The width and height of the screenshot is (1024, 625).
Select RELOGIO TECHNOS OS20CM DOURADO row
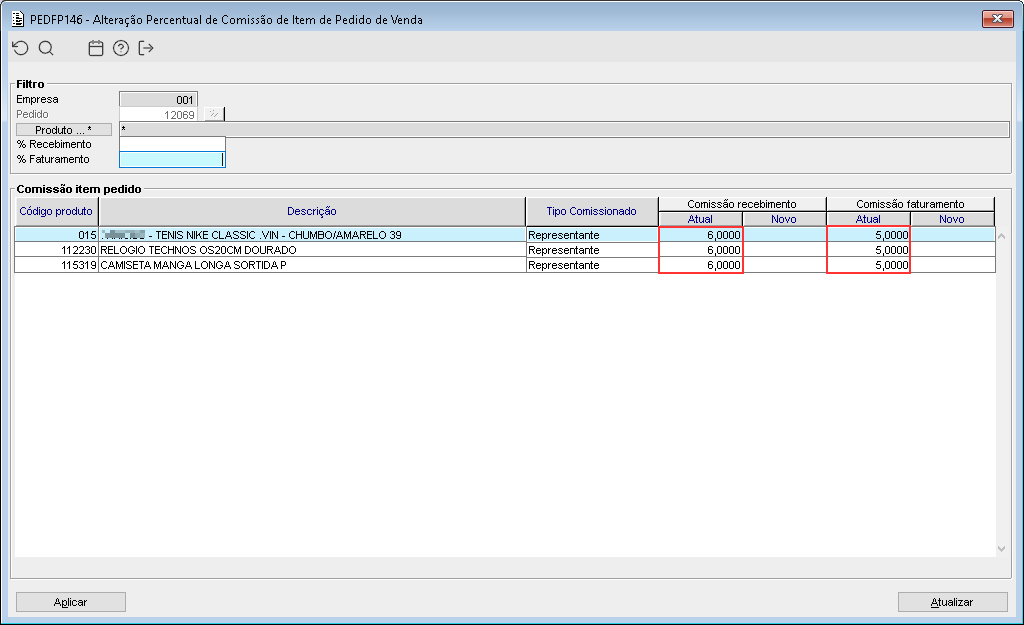click(x=312, y=250)
